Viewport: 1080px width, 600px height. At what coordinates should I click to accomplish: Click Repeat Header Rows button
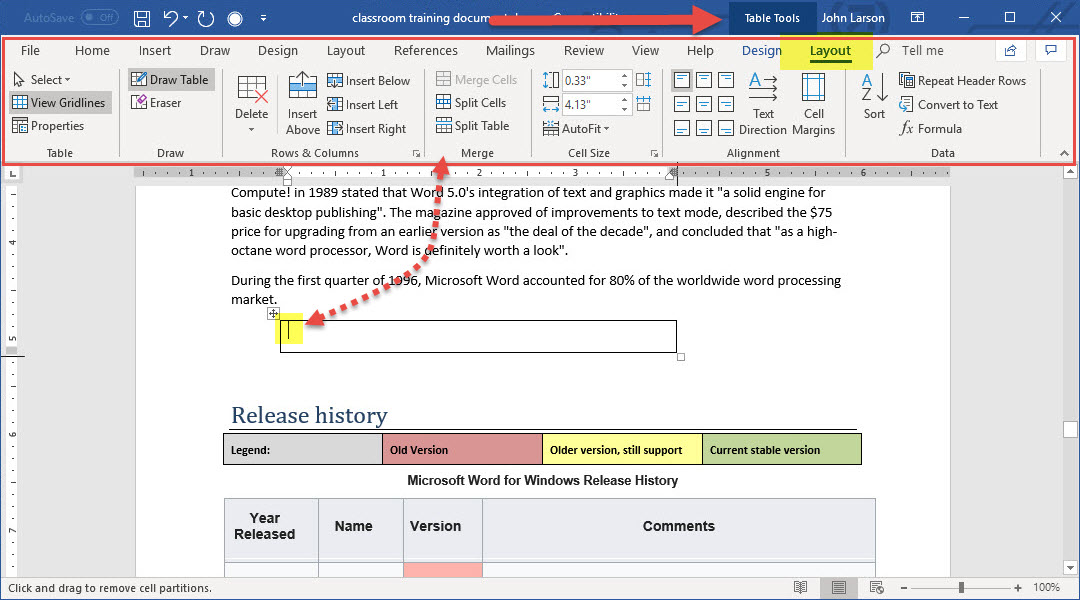coord(962,81)
